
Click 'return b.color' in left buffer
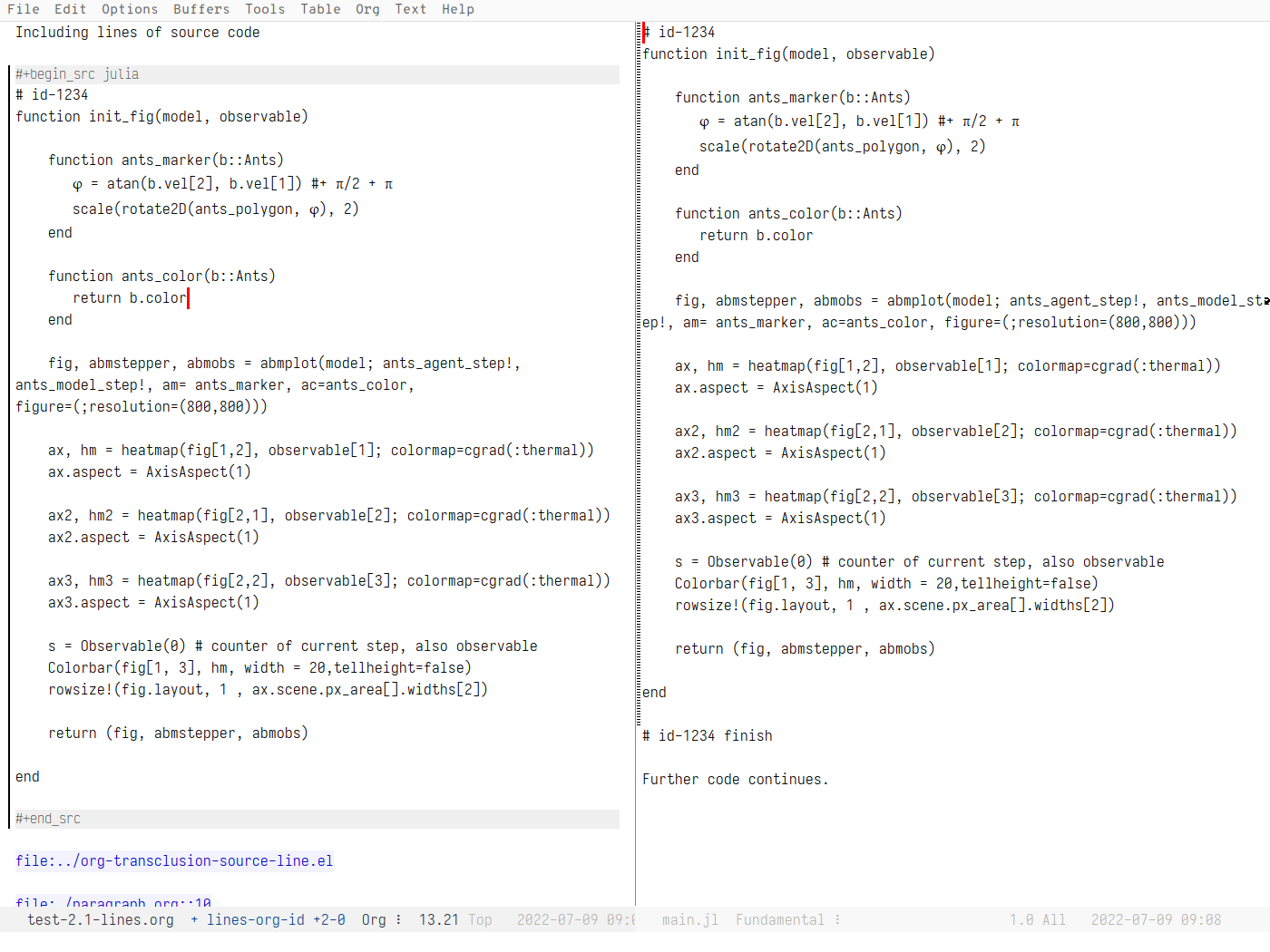130,298
